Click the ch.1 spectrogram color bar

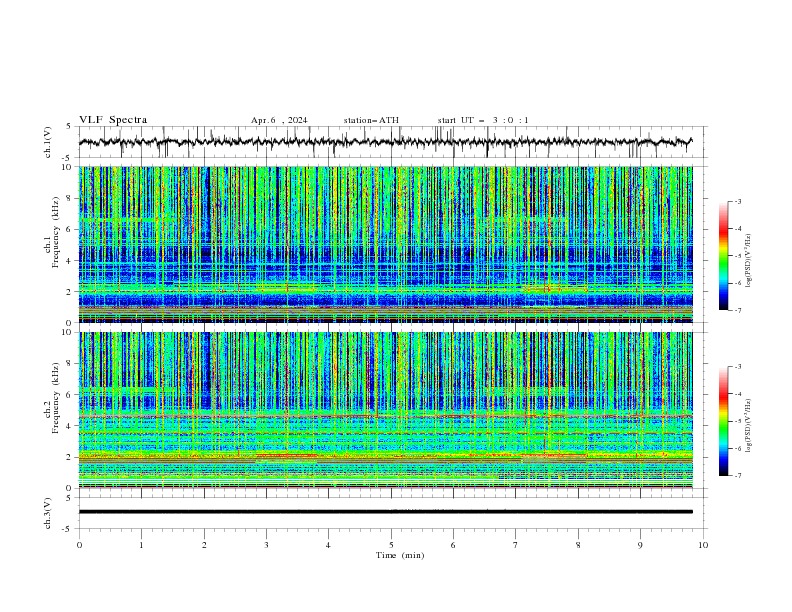tap(723, 256)
